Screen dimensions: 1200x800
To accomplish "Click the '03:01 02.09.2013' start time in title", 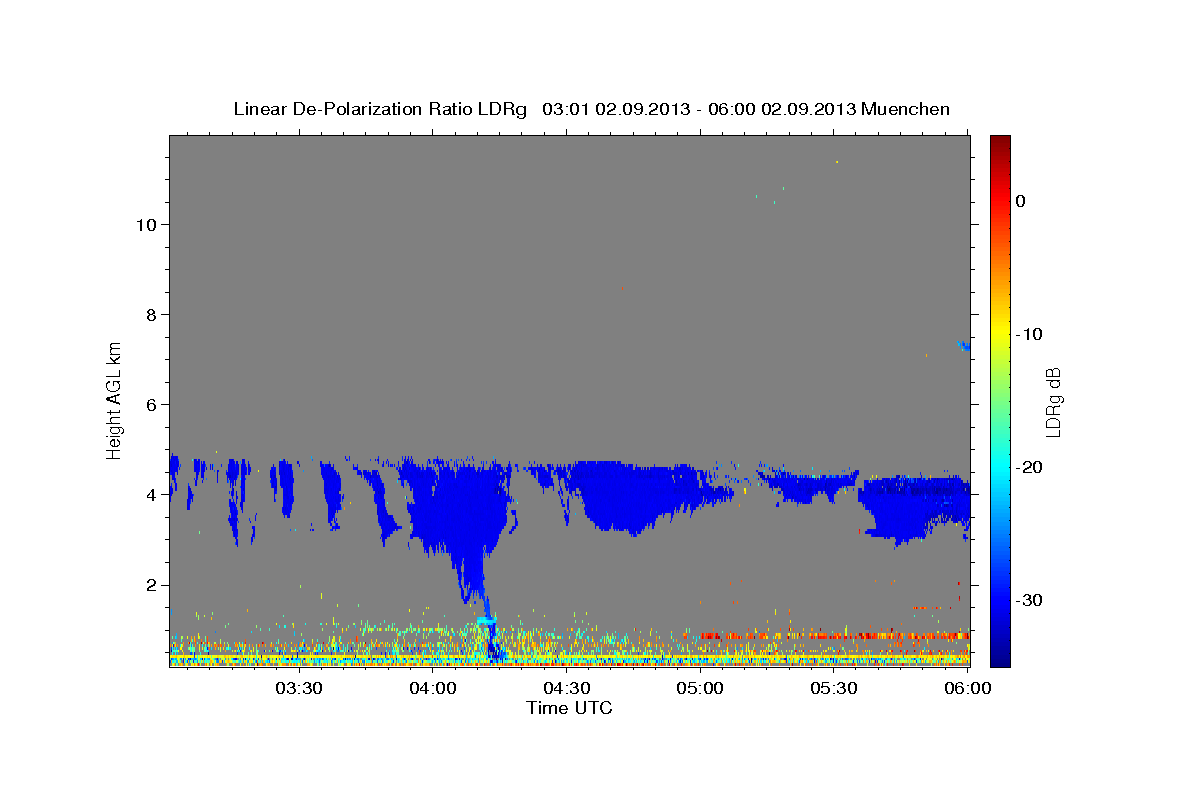I will coord(614,109).
